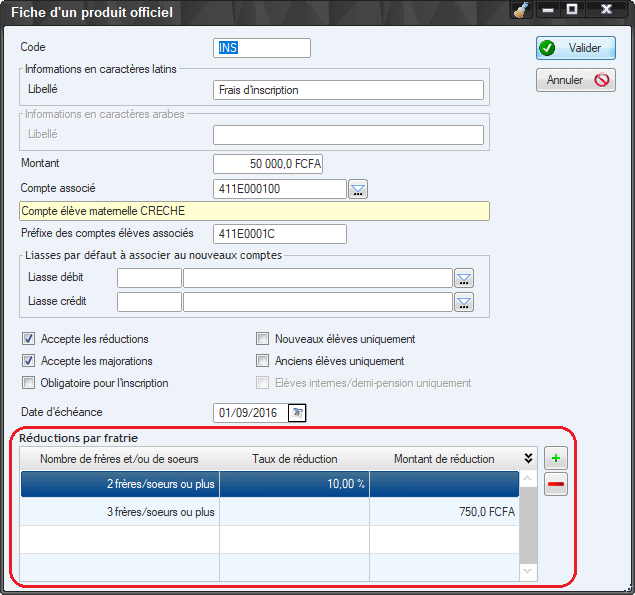Open lookup for Liasse crédit

[x=463, y=302]
